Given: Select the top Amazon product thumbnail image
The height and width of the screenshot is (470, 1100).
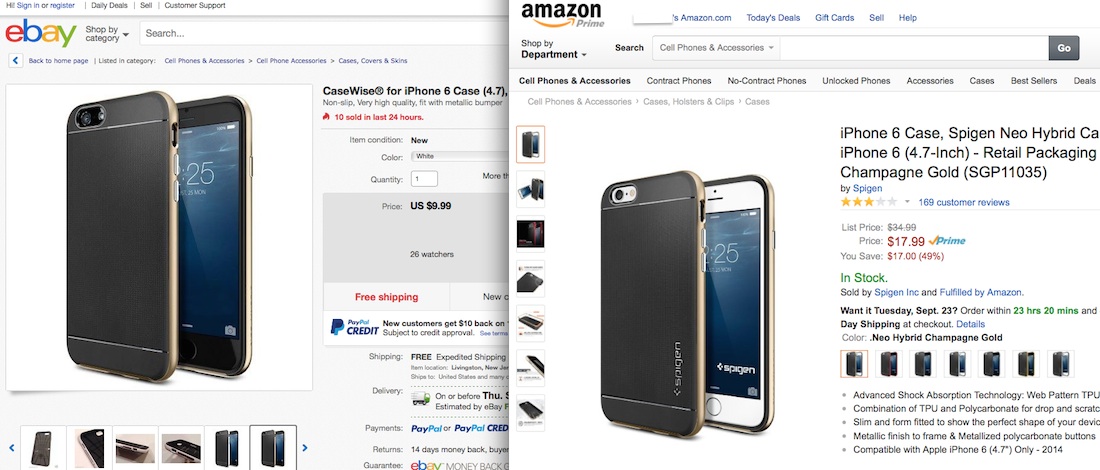Looking at the screenshot, I should 530,144.
